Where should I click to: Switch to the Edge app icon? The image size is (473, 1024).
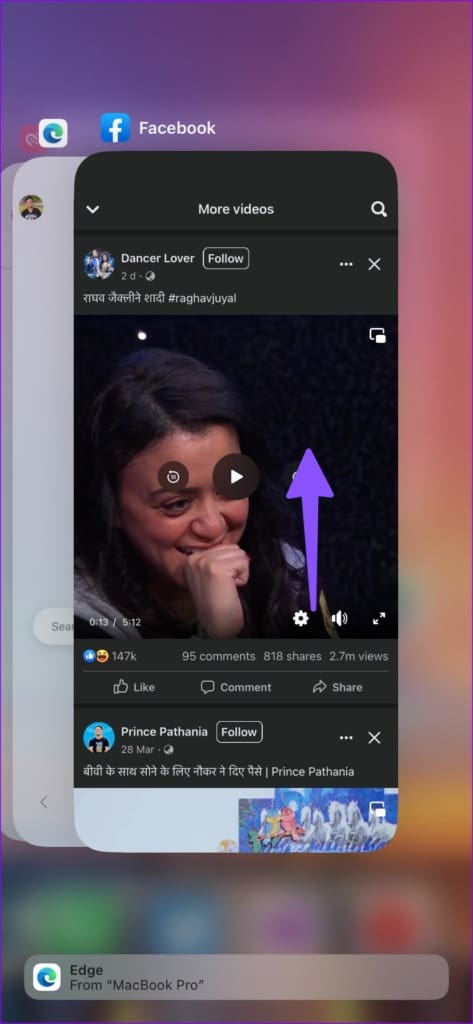(x=53, y=133)
